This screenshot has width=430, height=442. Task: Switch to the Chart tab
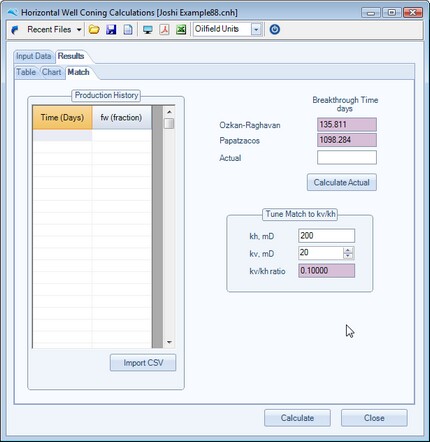click(52, 72)
